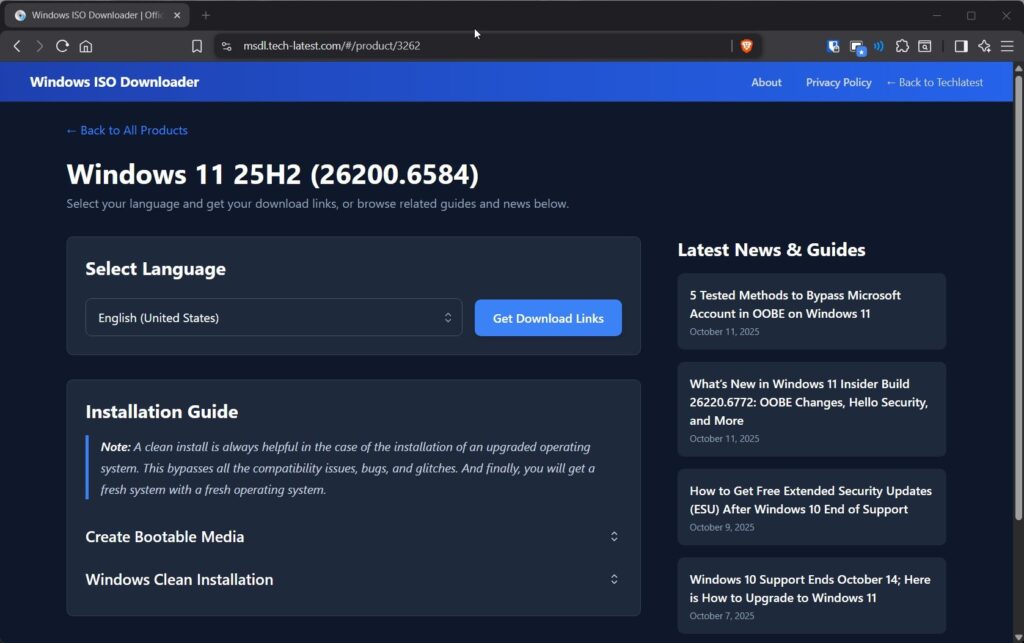The image size is (1024, 643).
Task: Minimize the browser window
Action: [x=936, y=15]
